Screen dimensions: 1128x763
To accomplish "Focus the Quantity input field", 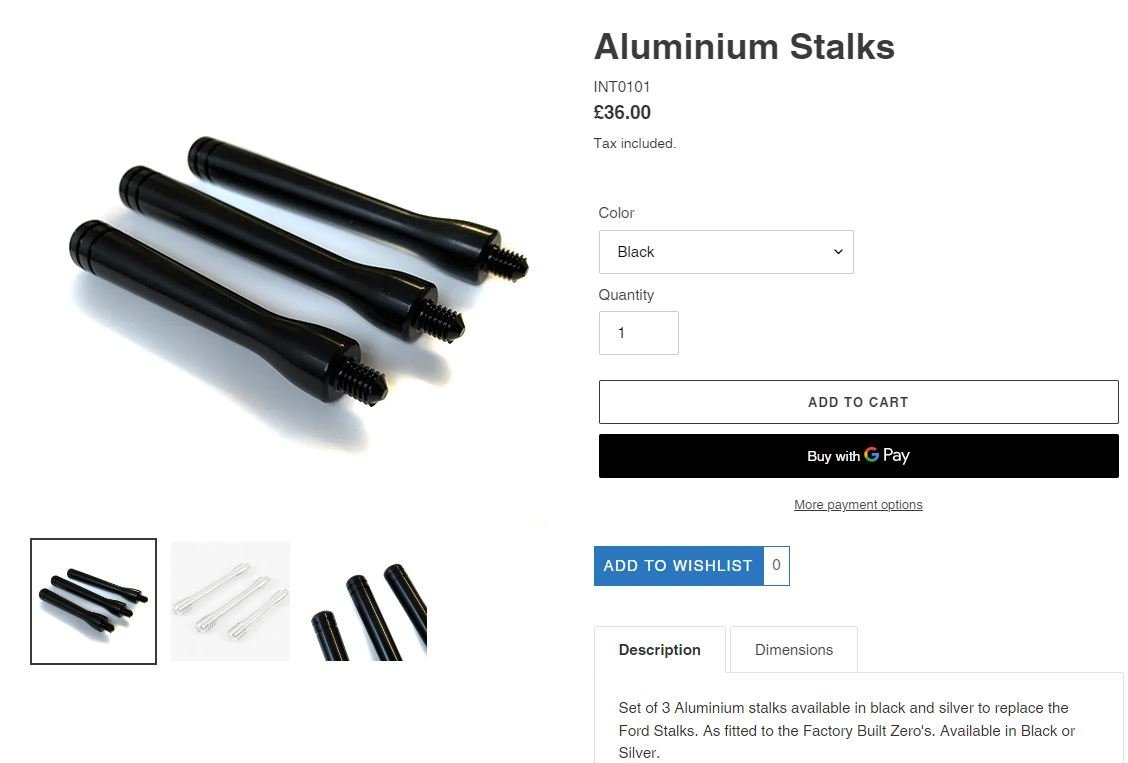I will 639,333.
